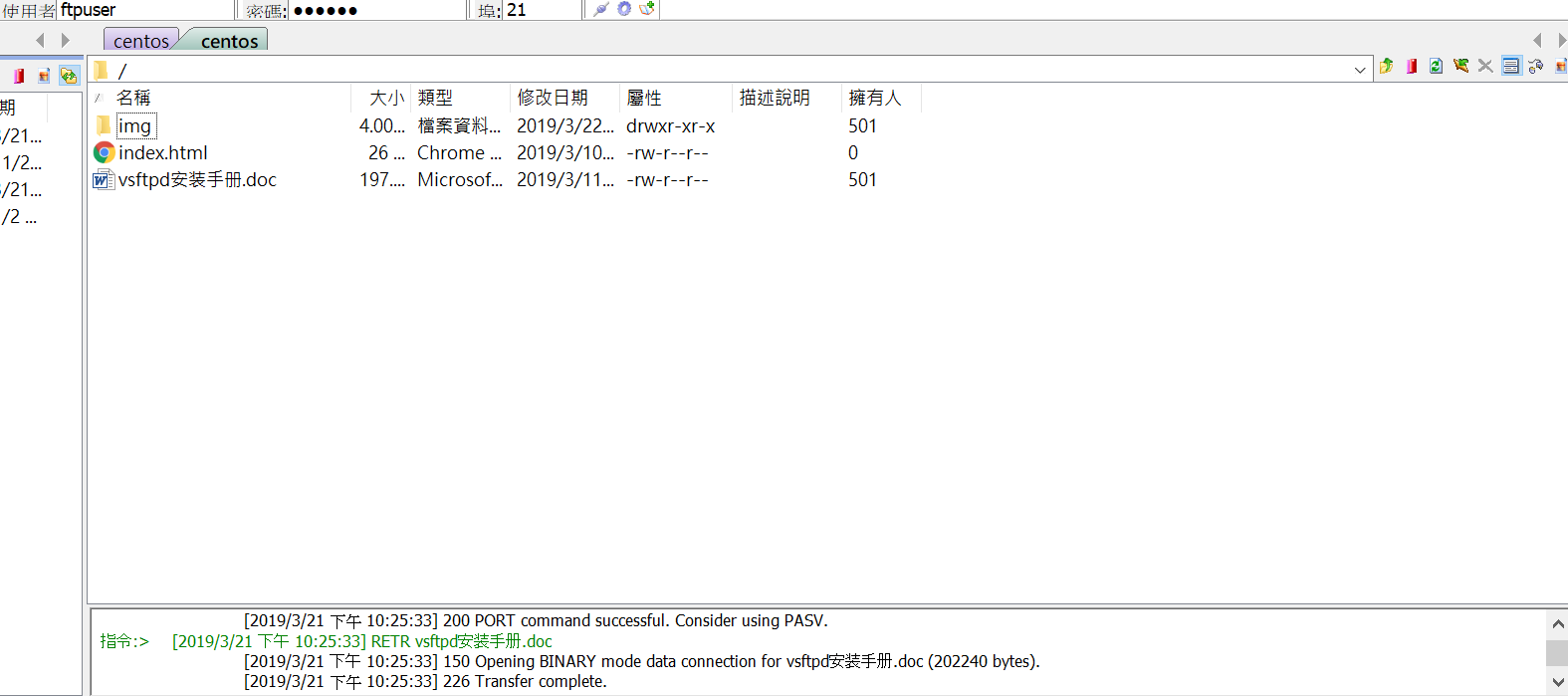This screenshot has width=1568, height=696.
Task: Click green log line RETR vsftpd安装手册.doc
Action: (362, 641)
